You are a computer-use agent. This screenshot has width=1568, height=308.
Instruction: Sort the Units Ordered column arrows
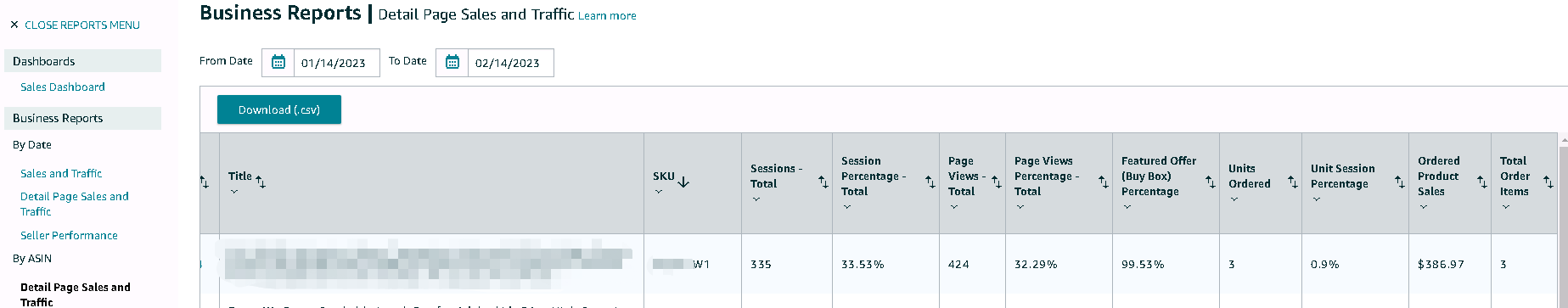(x=1292, y=182)
